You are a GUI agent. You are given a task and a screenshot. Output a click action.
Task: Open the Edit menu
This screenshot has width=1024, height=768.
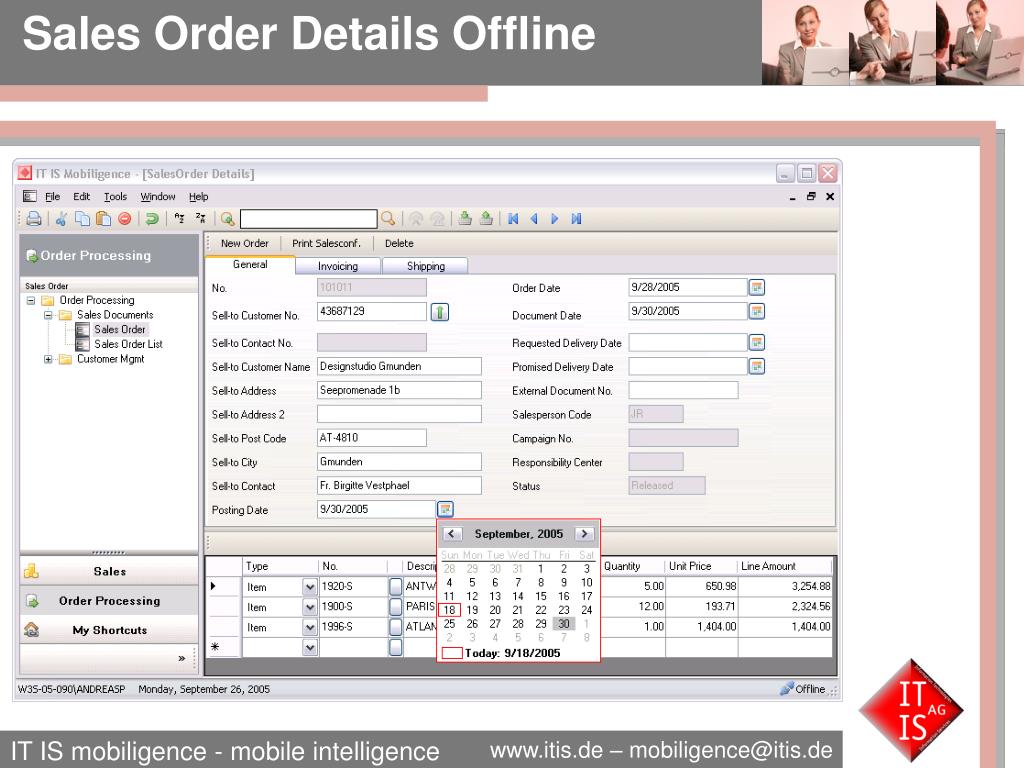click(x=82, y=197)
